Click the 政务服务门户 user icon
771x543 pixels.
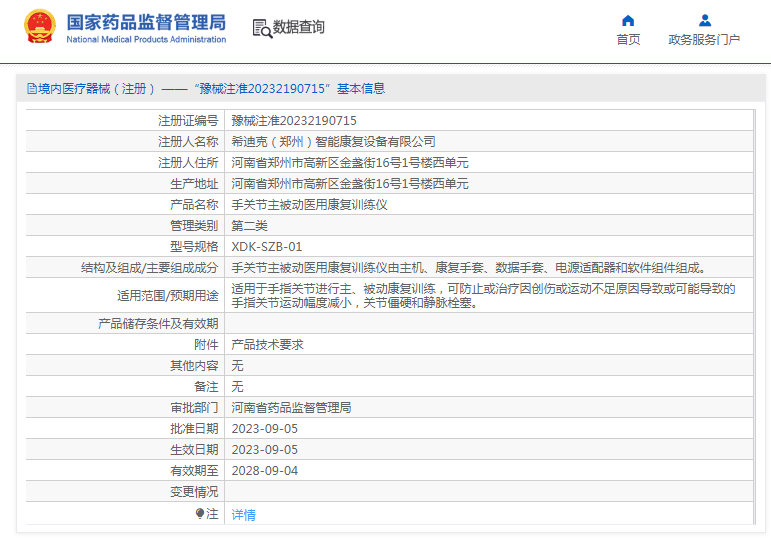(705, 21)
